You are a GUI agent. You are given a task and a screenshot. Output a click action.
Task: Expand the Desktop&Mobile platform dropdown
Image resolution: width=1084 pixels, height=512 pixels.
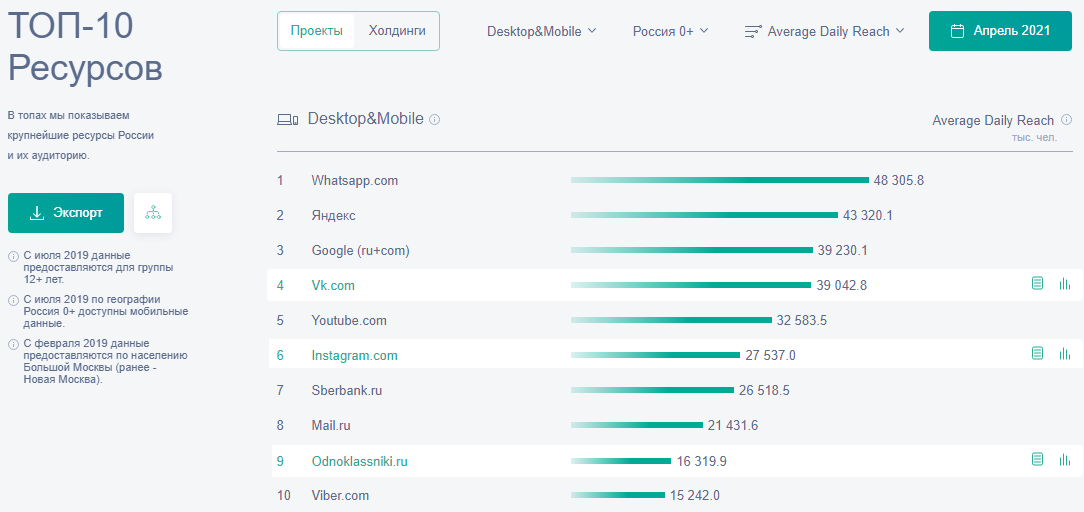(x=541, y=31)
